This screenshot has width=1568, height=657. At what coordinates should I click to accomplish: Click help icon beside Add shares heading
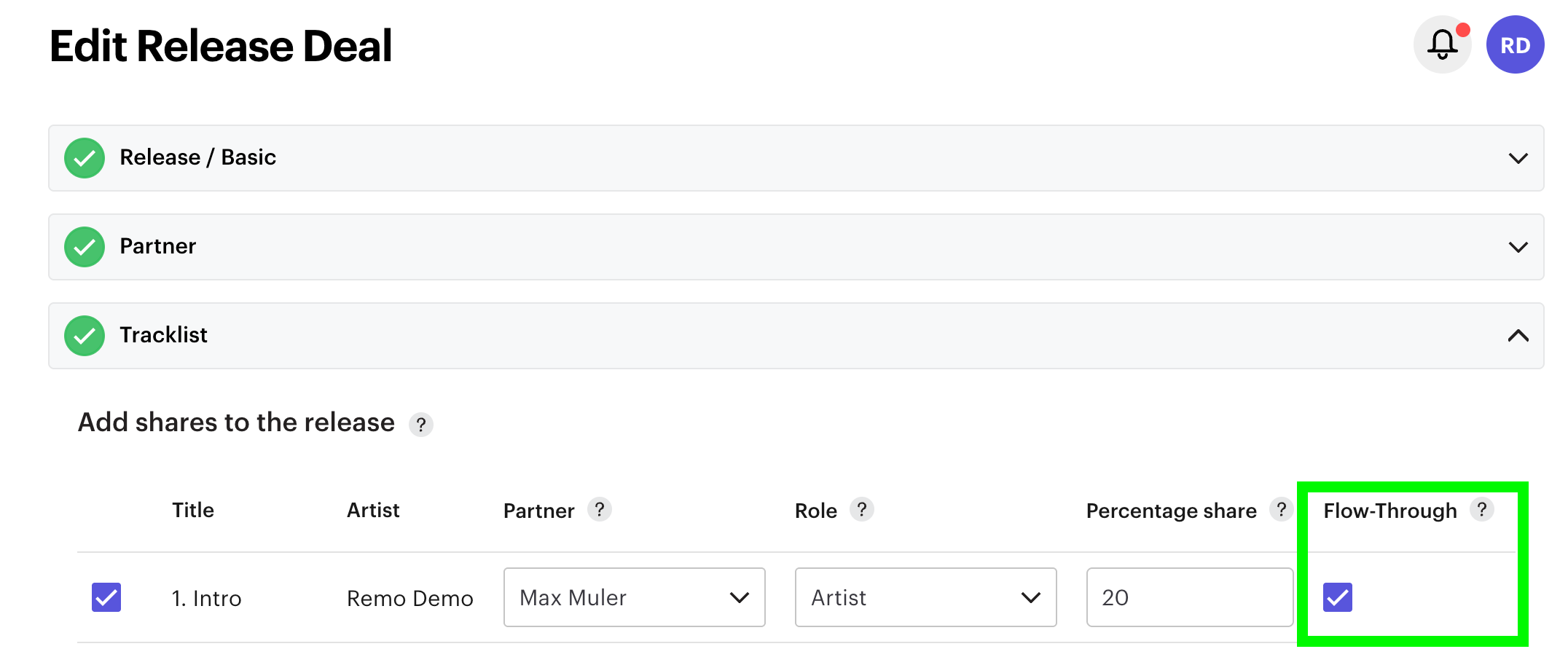click(420, 425)
